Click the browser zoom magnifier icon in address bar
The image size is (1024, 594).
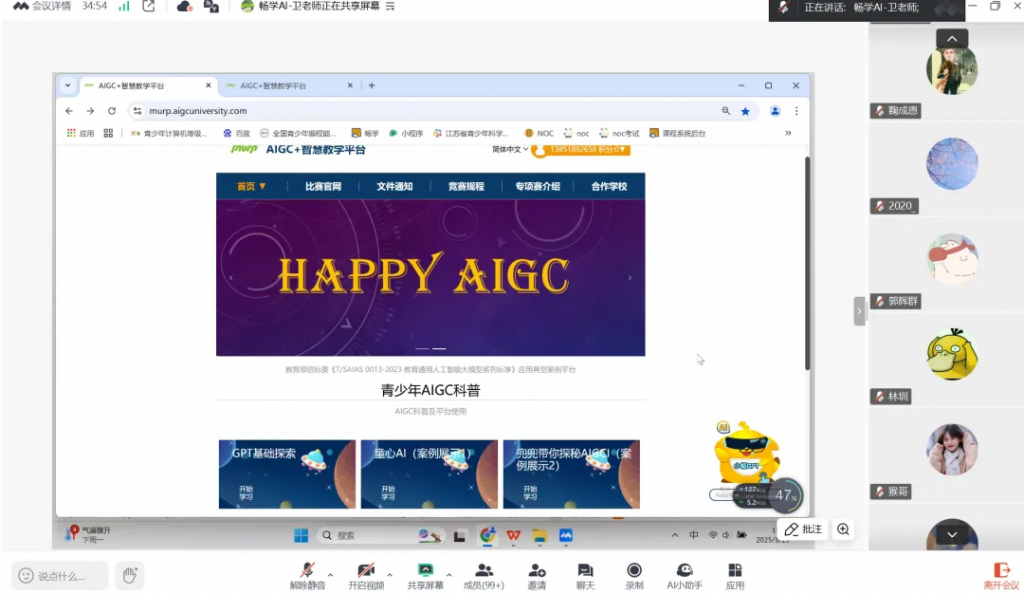pyautogui.click(x=726, y=111)
